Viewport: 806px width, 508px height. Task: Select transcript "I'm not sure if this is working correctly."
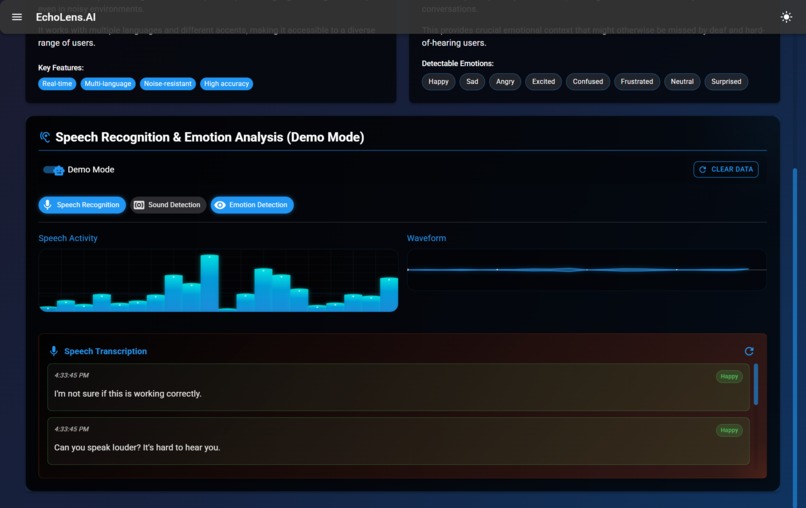(398, 387)
